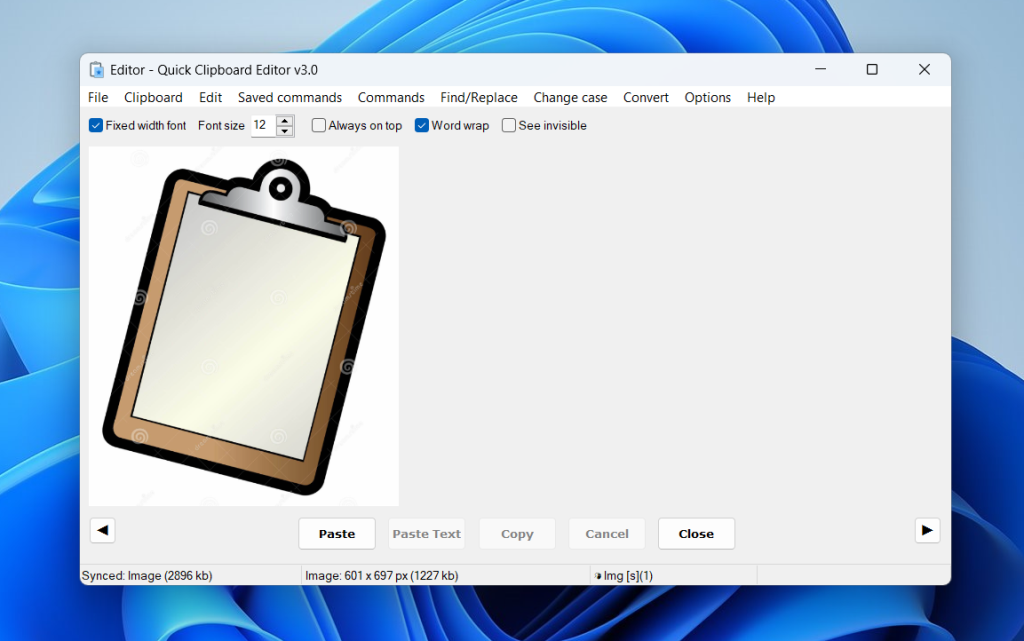1024x641 pixels.
Task: Open the Convert menu
Action: coord(645,97)
